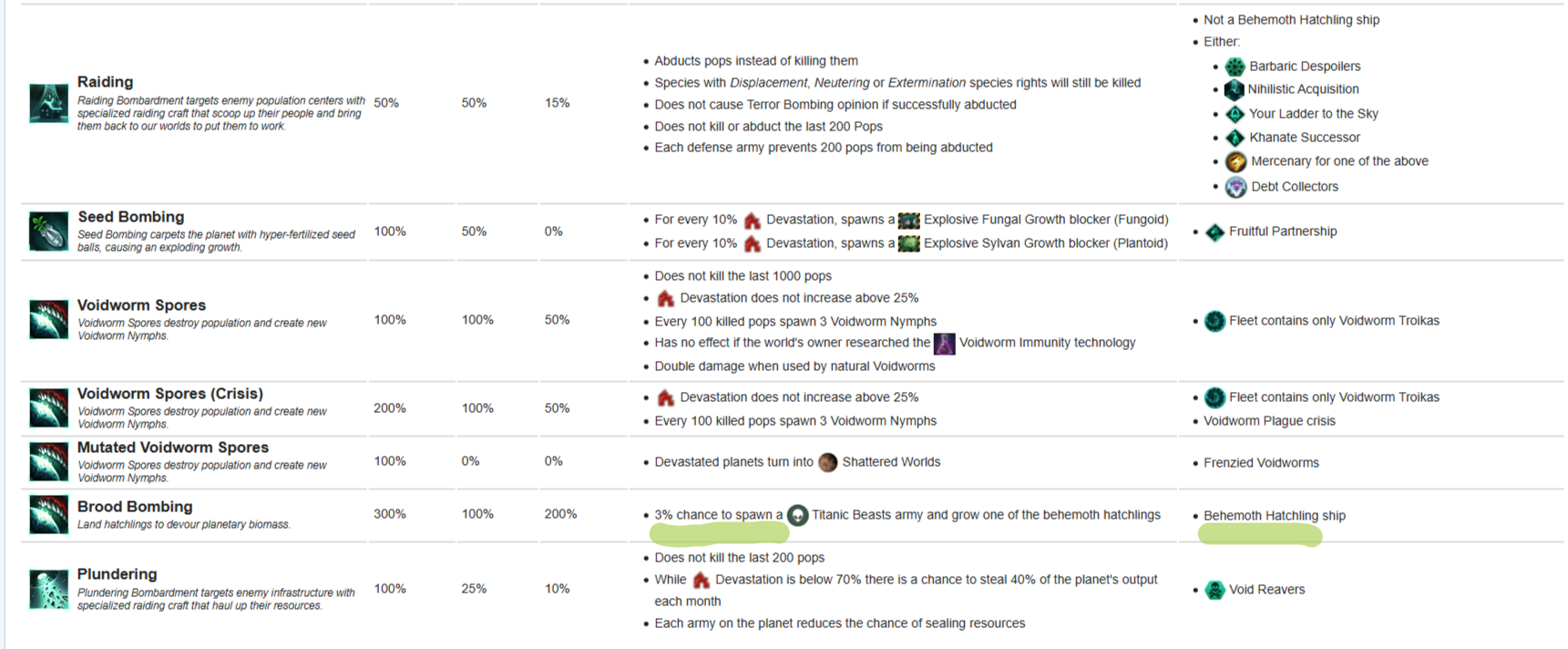This screenshot has width=1568, height=649.
Task: Click the Barbaric Despoilers civic icon
Action: point(1235,67)
